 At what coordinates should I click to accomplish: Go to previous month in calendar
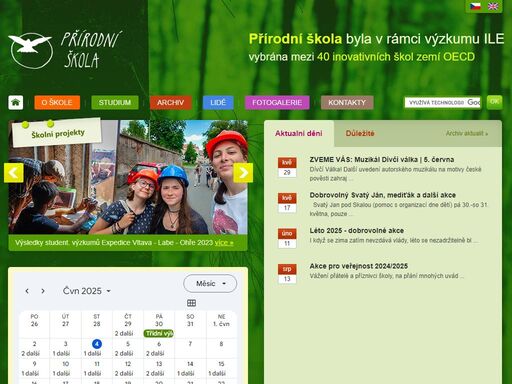(x=27, y=291)
